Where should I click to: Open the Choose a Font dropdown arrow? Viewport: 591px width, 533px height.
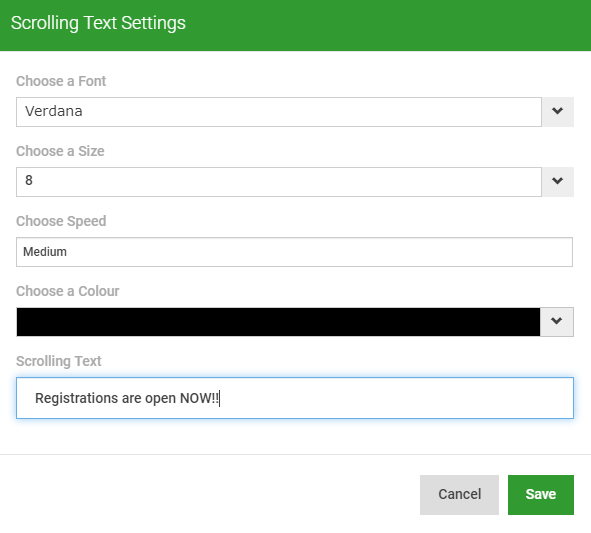(557, 112)
